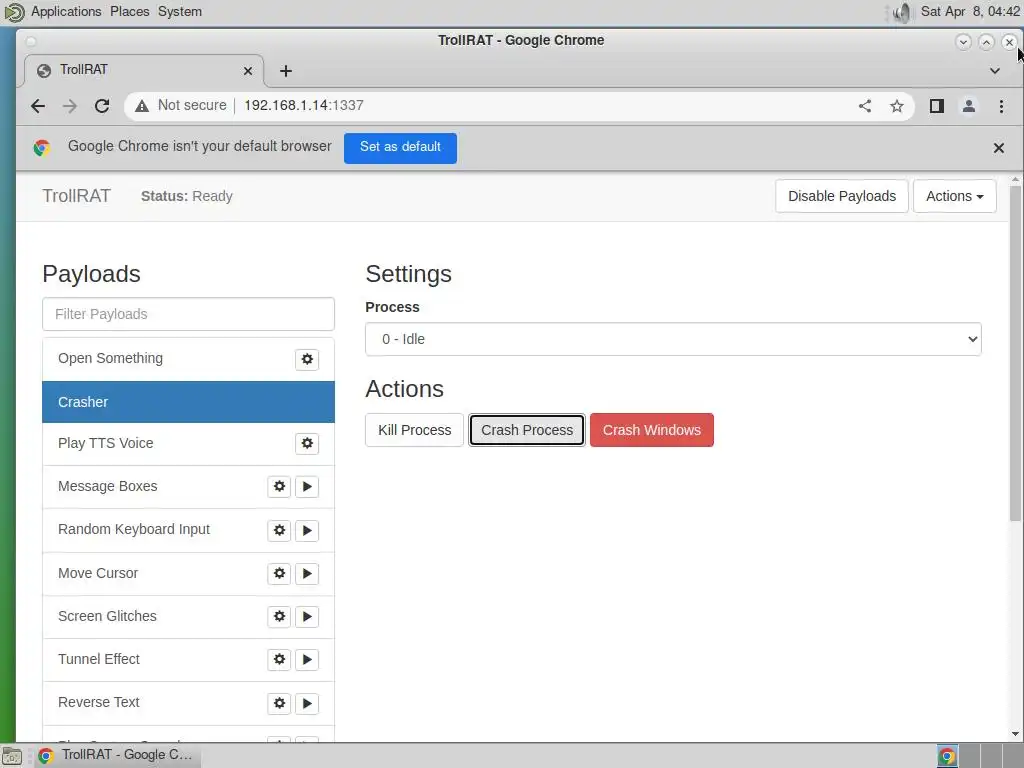Screen dimensions: 1024x768
Task: Share this page via share icon
Action: pyautogui.click(x=865, y=106)
